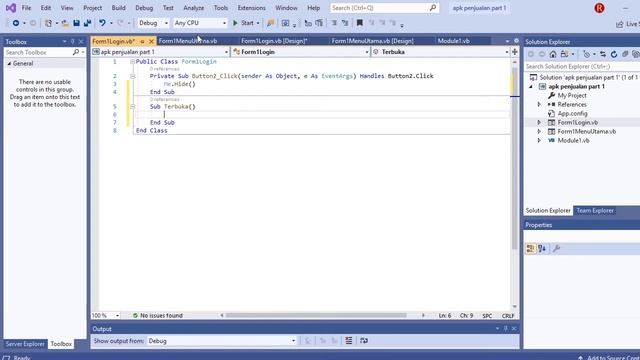Switch to Form1MenuUtama.vb [Design] tab
640x360 pixels.
click(x=372, y=41)
